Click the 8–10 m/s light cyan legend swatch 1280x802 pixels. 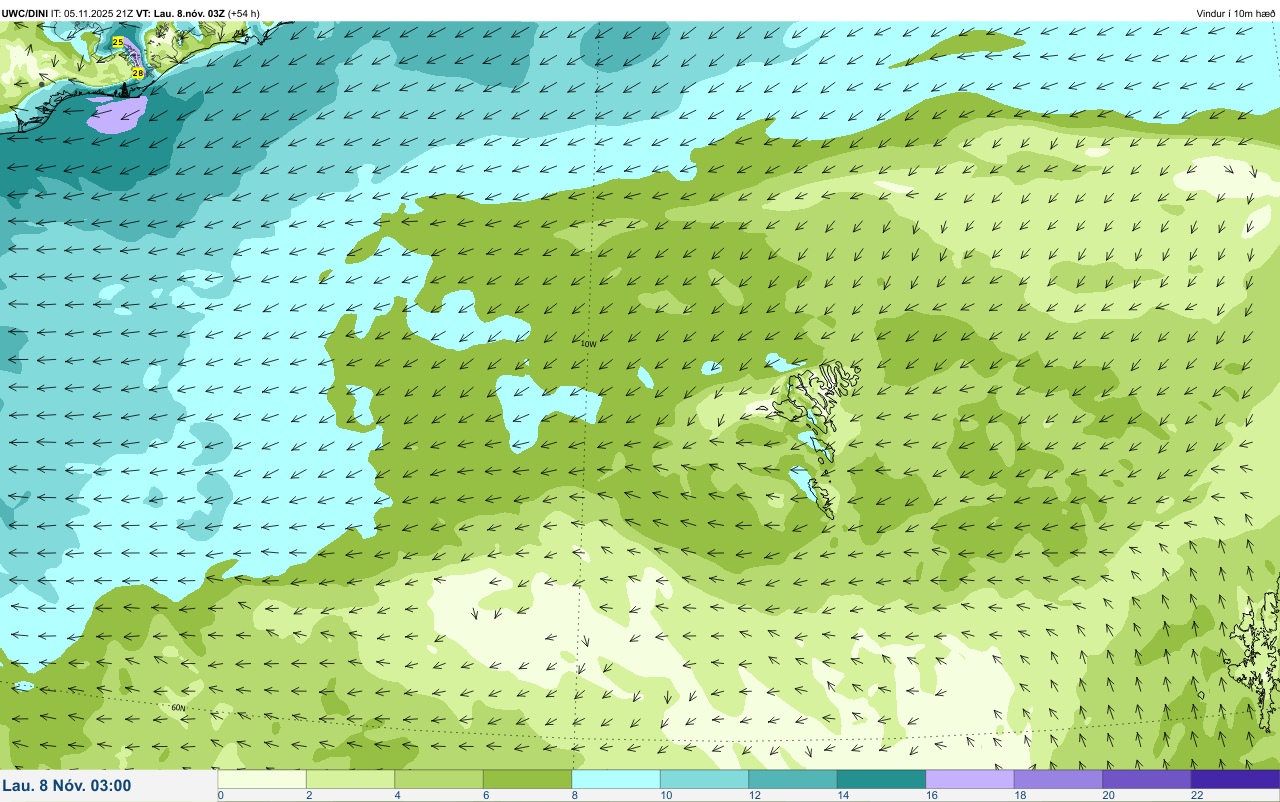[x=616, y=779]
